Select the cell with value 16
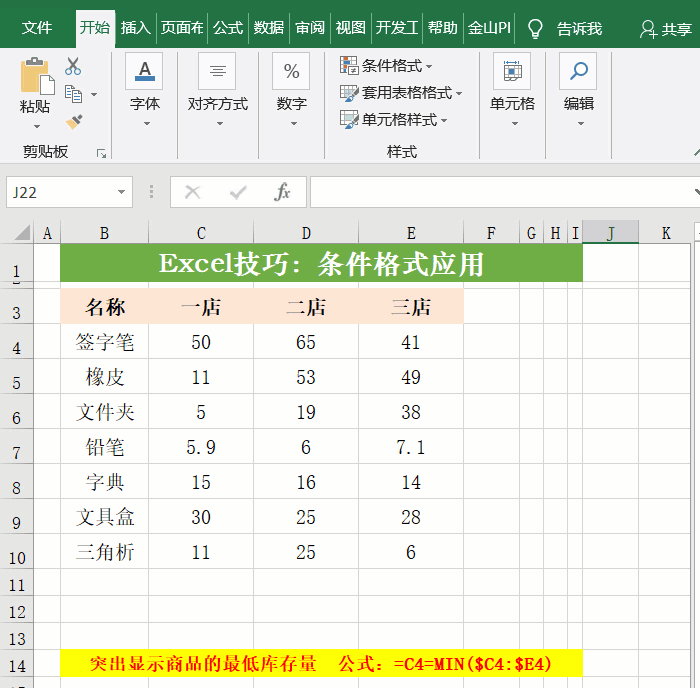Screen dimensions: 700x688 click(306, 482)
